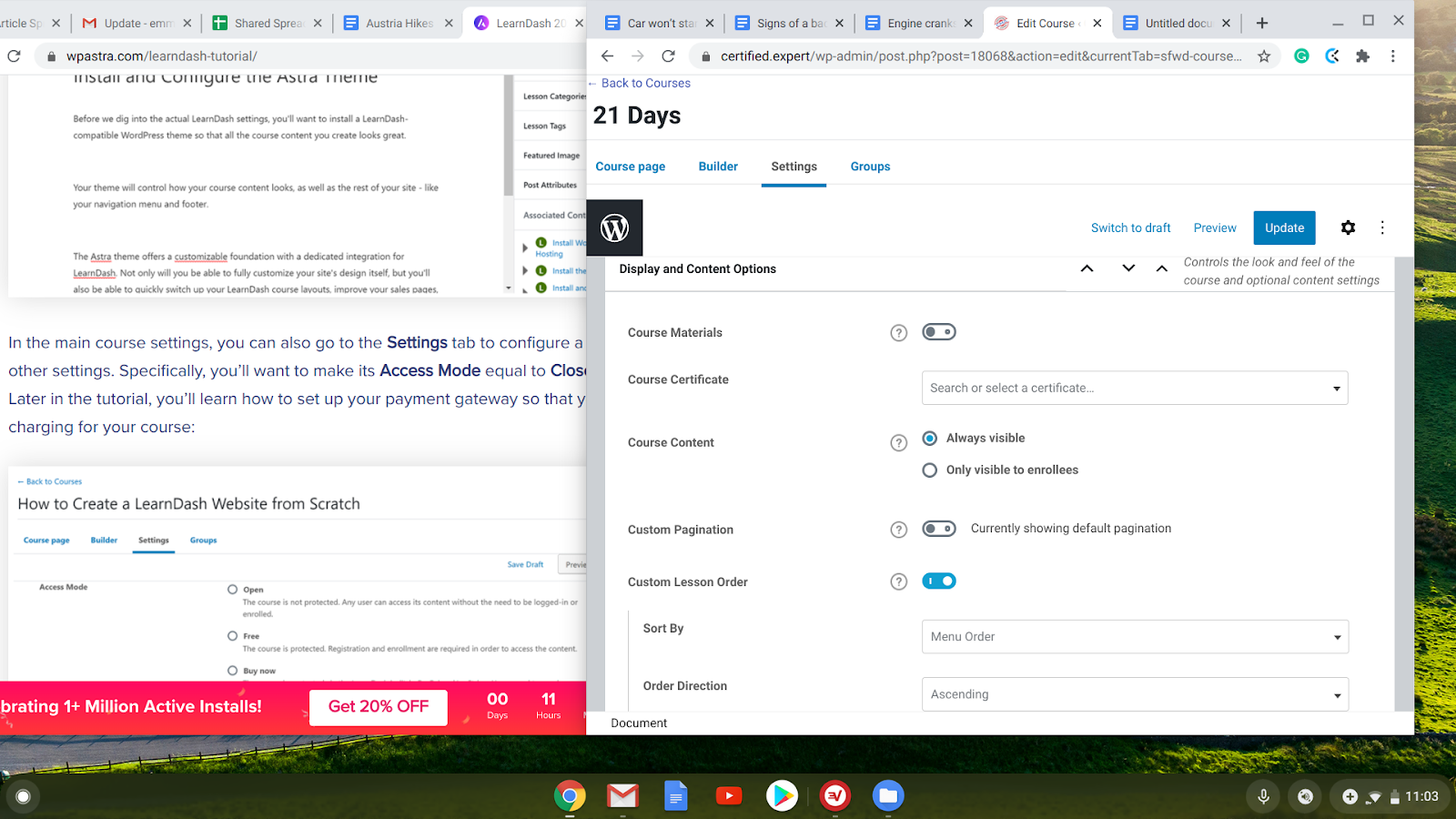This screenshot has width=1456, height=819.
Task: Open help for Custom Lesson Order
Action: pyautogui.click(x=898, y=581)
